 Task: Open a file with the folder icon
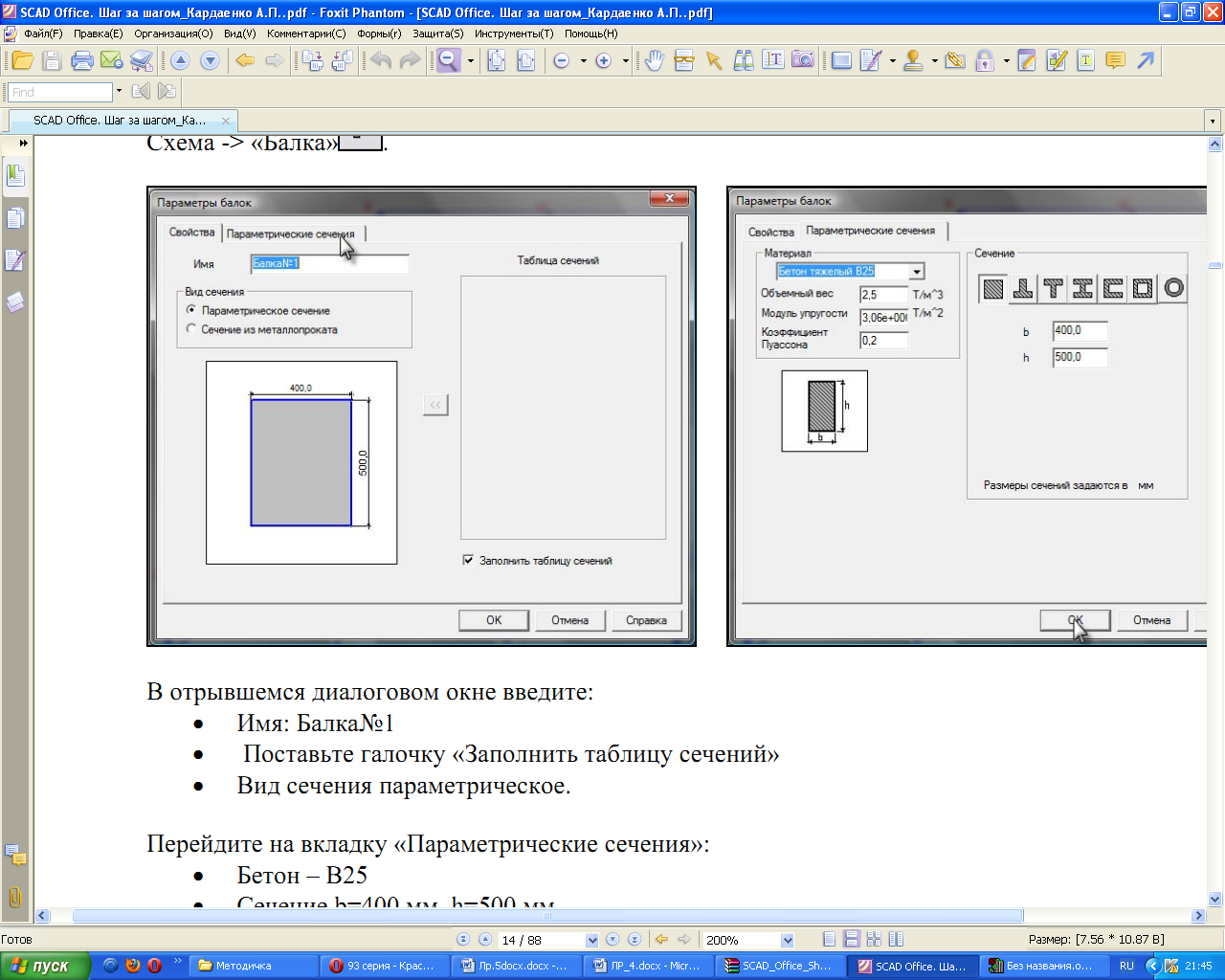pyautogui.click(x=23, y=60)
